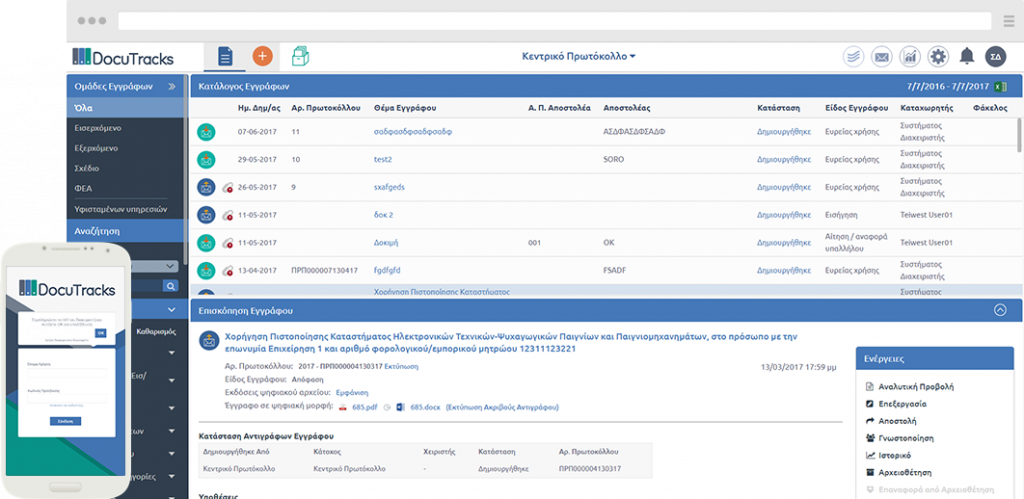Sort by Θέμα Εγγράφου column header
The image size is (1024, 499).
pos(405,108)
